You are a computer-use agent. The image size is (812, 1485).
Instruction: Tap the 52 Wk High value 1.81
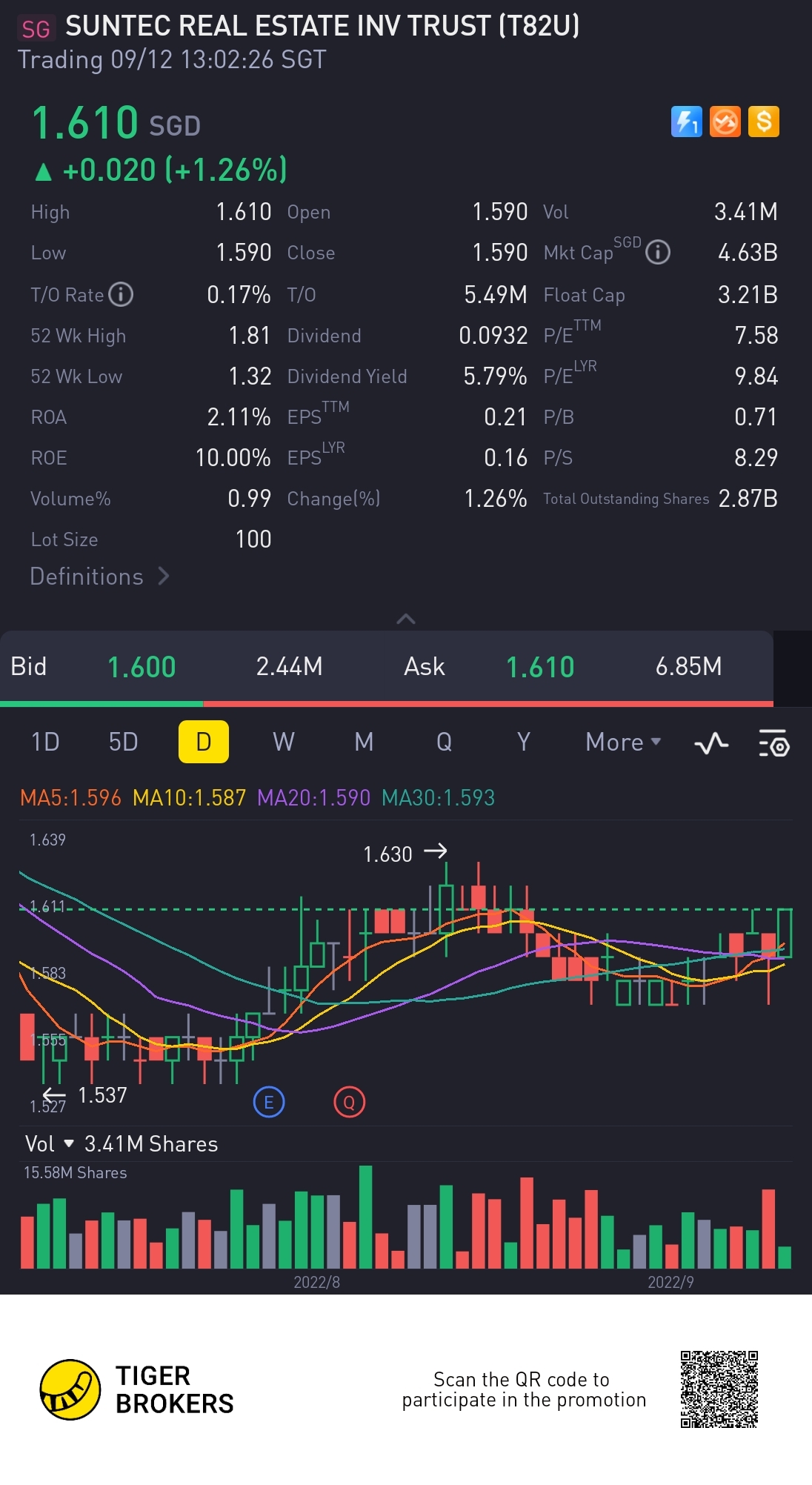pyautogui.click(x=250, y=336)
